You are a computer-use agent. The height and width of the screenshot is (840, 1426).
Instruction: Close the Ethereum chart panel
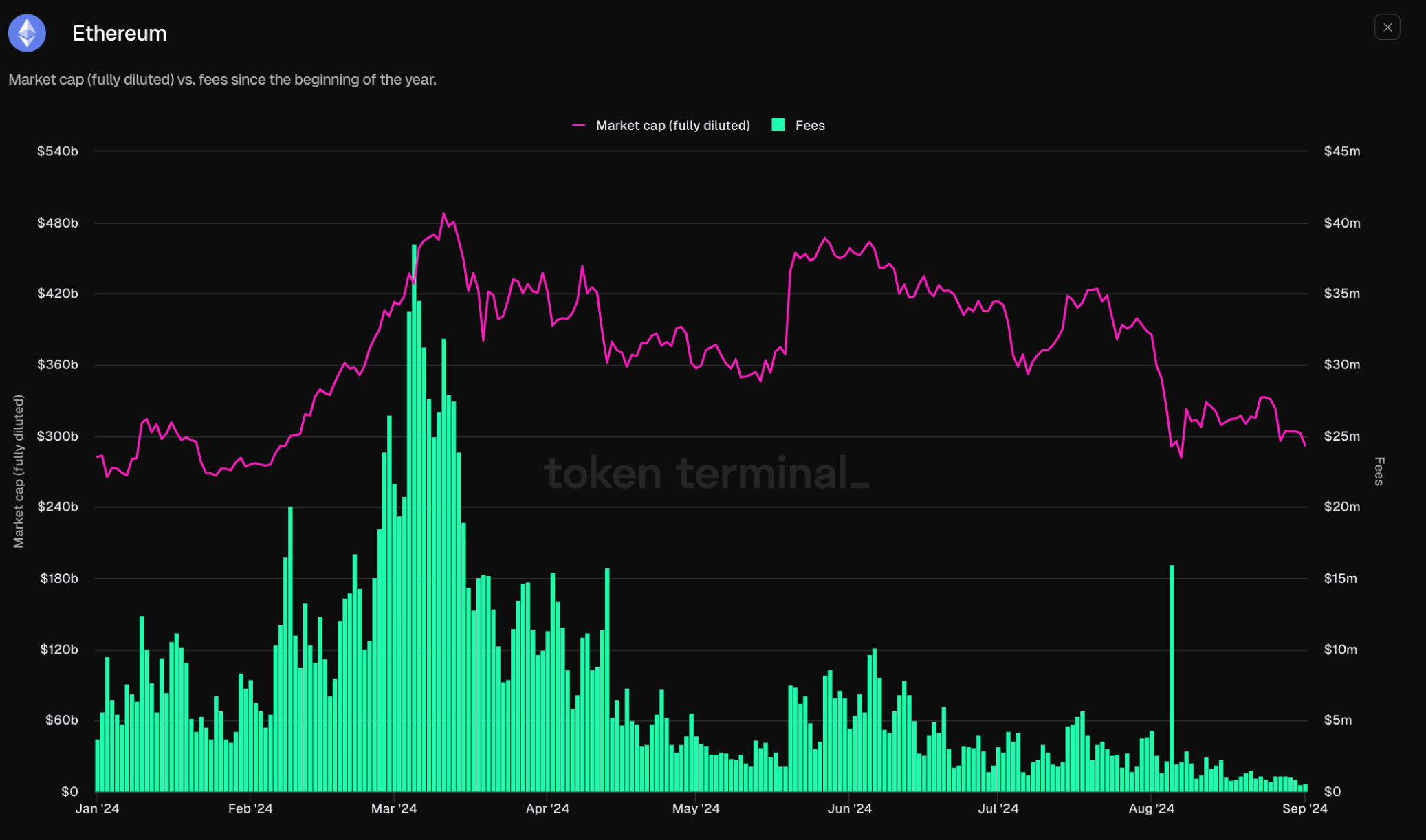[1387, 27]
